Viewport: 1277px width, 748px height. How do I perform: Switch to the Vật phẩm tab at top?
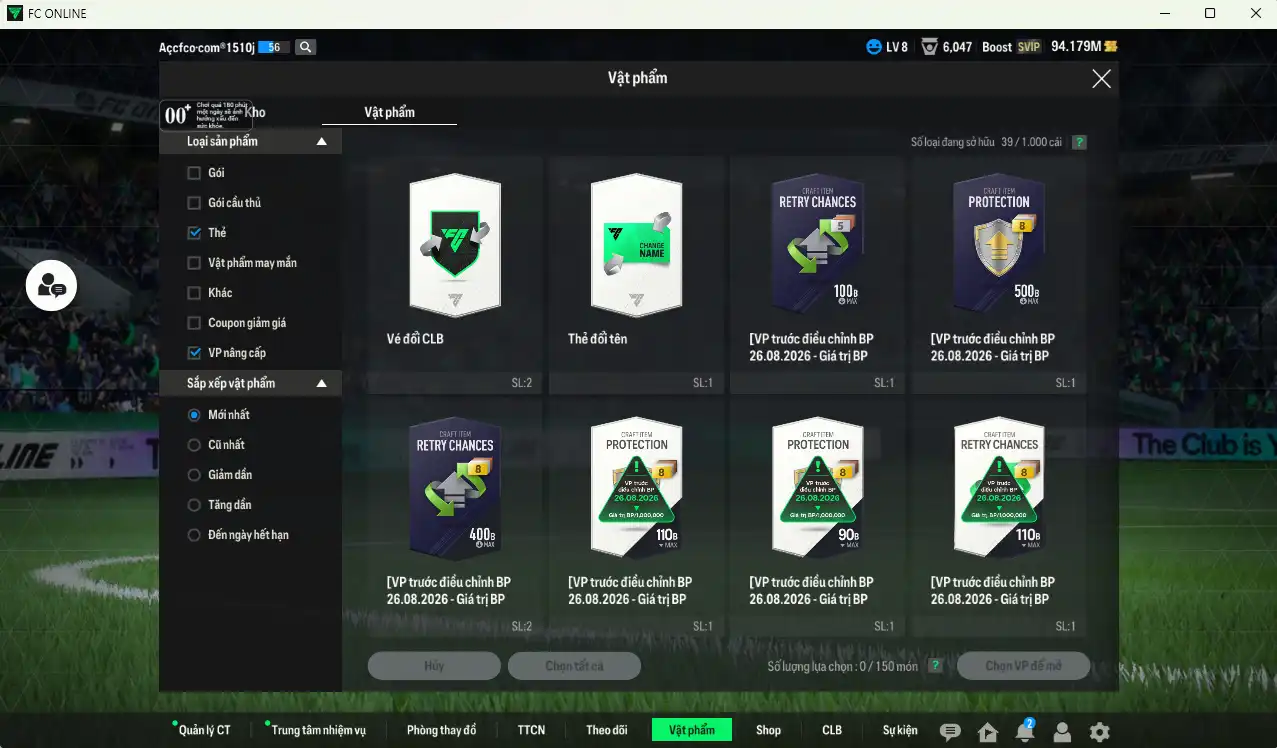(389, 113)
